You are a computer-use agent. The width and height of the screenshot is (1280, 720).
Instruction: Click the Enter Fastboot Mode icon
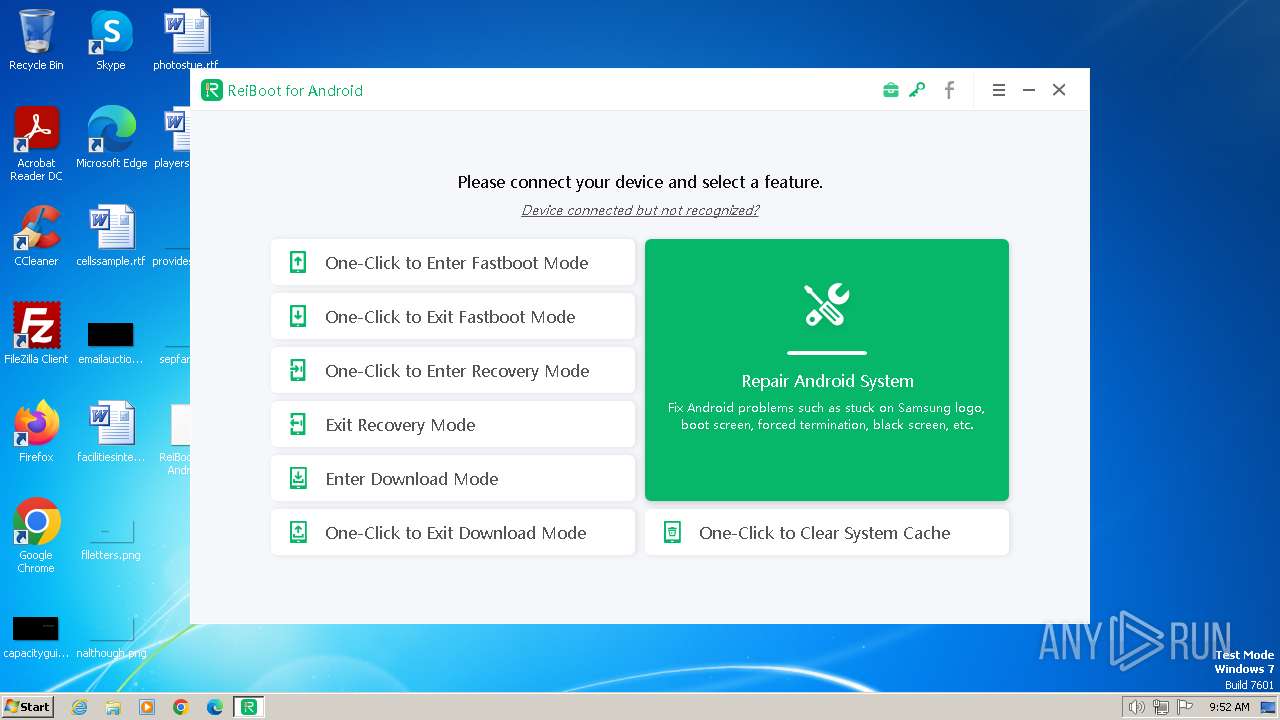298,263
